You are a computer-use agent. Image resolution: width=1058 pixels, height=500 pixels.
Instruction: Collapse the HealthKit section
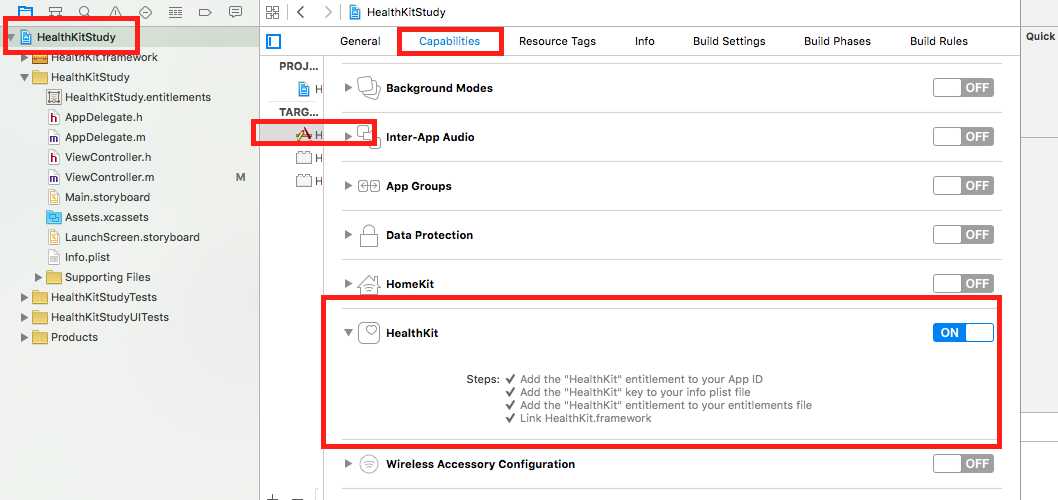pyautogui.click(x=348, y=333)
